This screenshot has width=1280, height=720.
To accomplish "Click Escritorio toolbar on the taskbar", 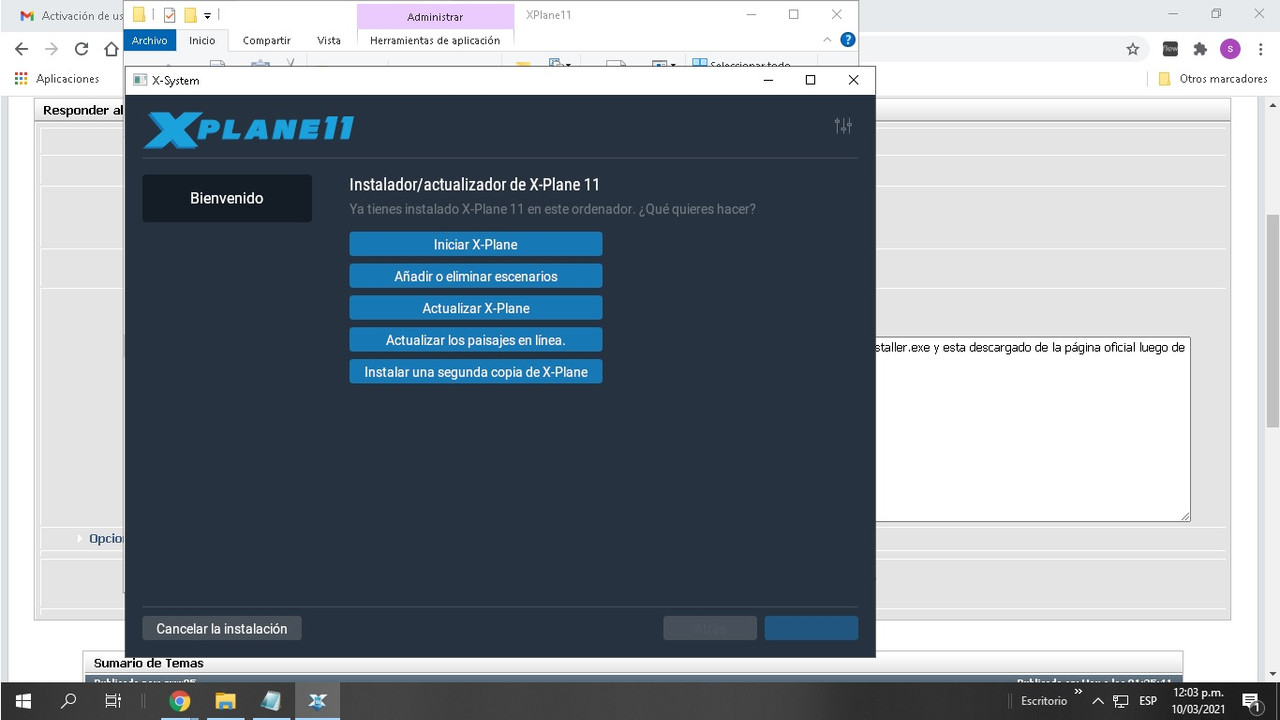I will point(1044,701).
